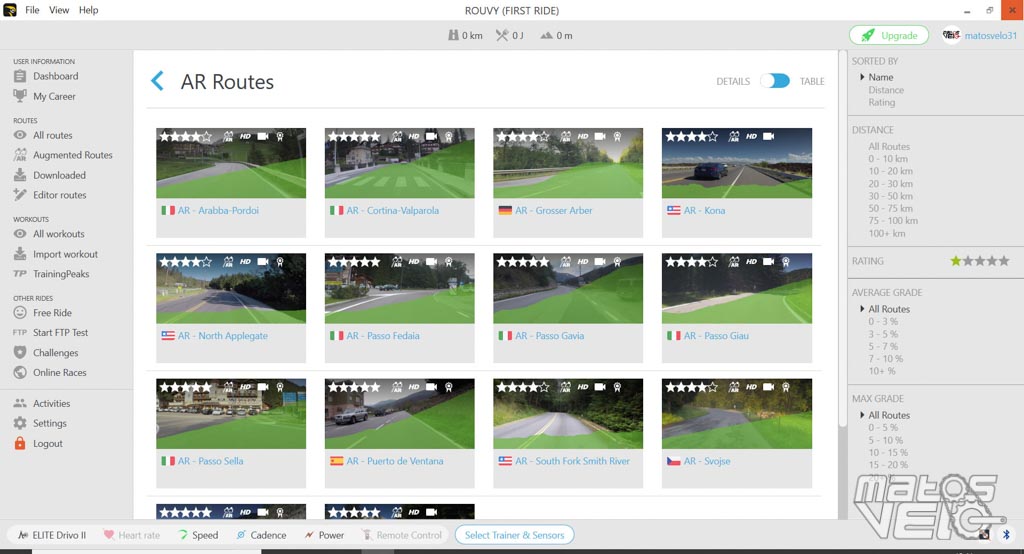Filter distance to 30 - 50 km
1024x554 pixels.
tap(890, 196)
